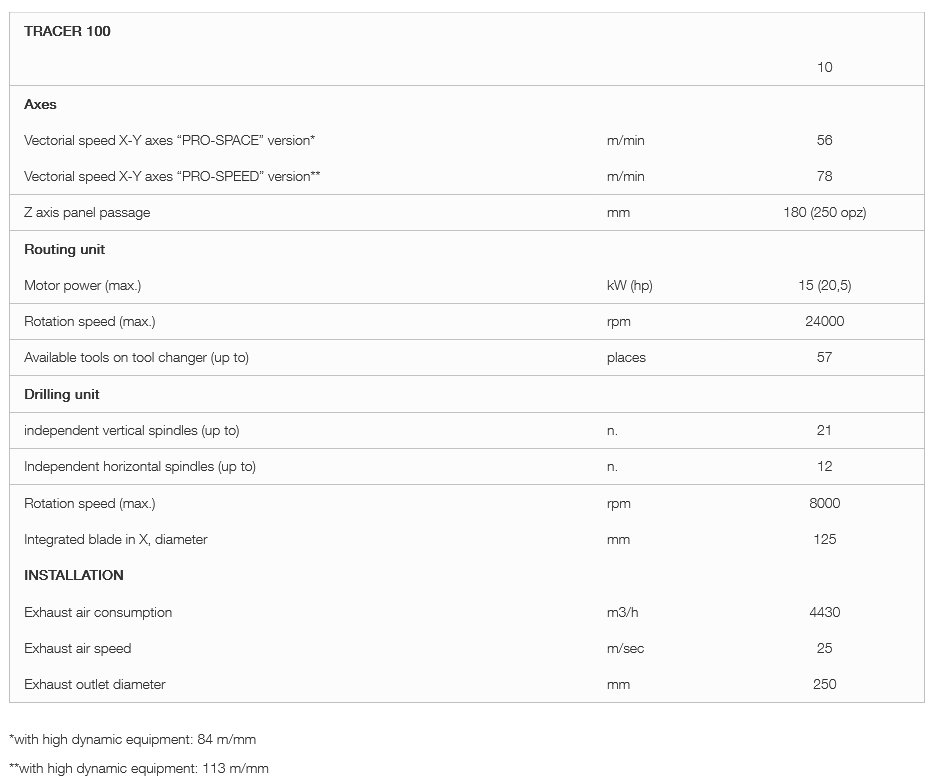This screenshot has width=941, height=783.
Task: Click the PRO-SPACE vectorial speed row label
Action: pos(169,140)
